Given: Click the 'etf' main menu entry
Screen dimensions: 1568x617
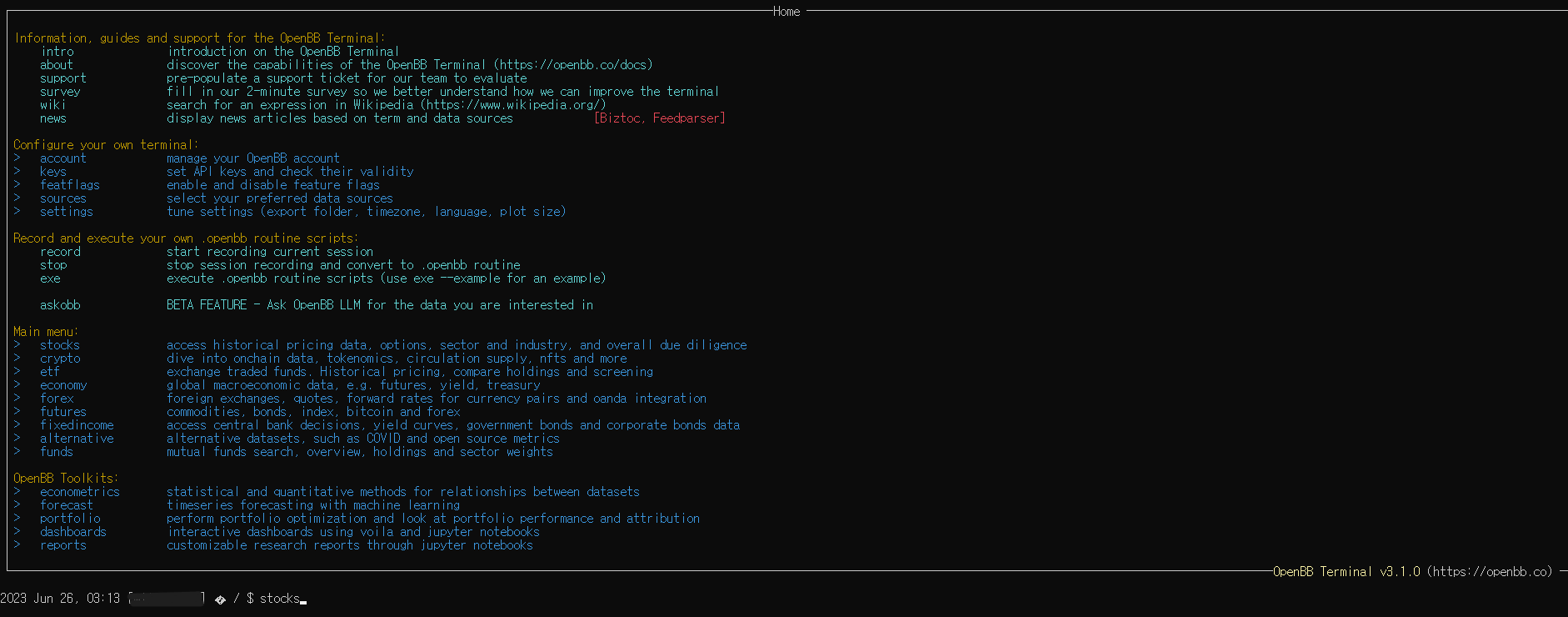Looking at the screenshot, I should (x=50, y=372).
